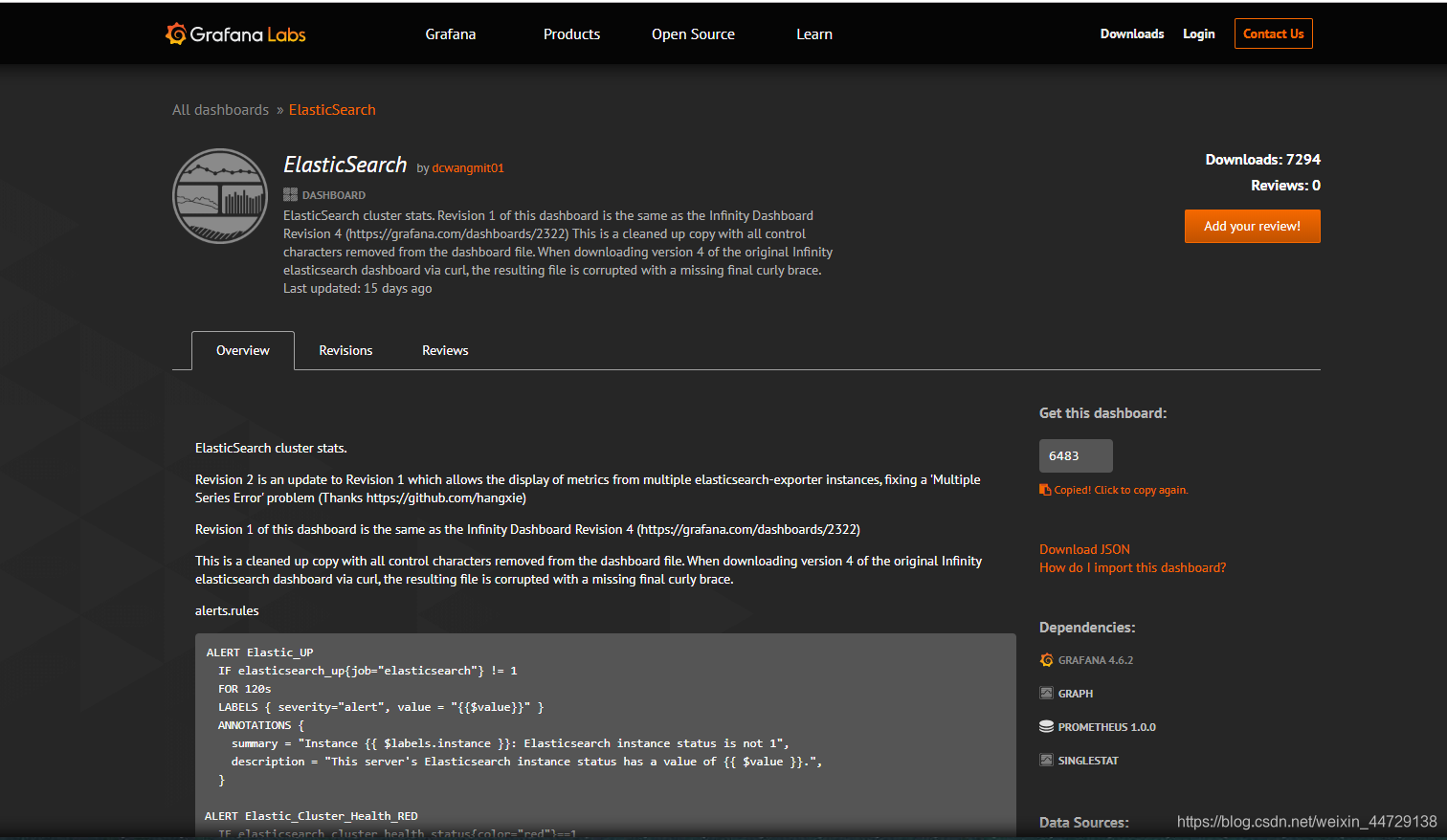Screen dimensions: 1447x840
Task: Open the Learn menu
Action: point(814,34)
